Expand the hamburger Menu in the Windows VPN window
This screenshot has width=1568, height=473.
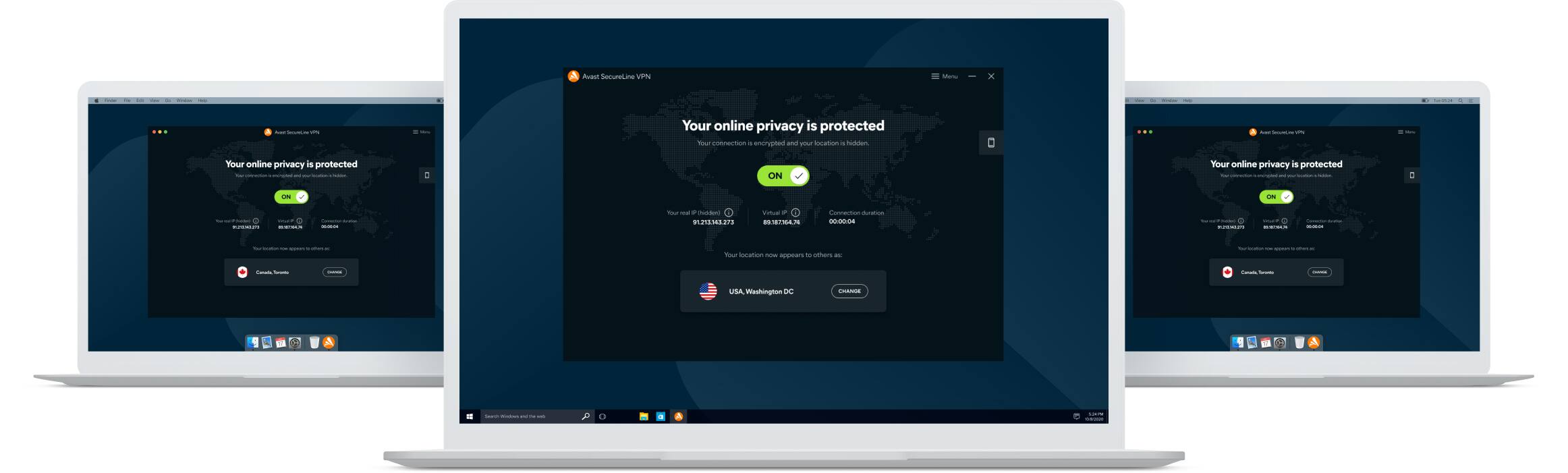click(945, 76)
